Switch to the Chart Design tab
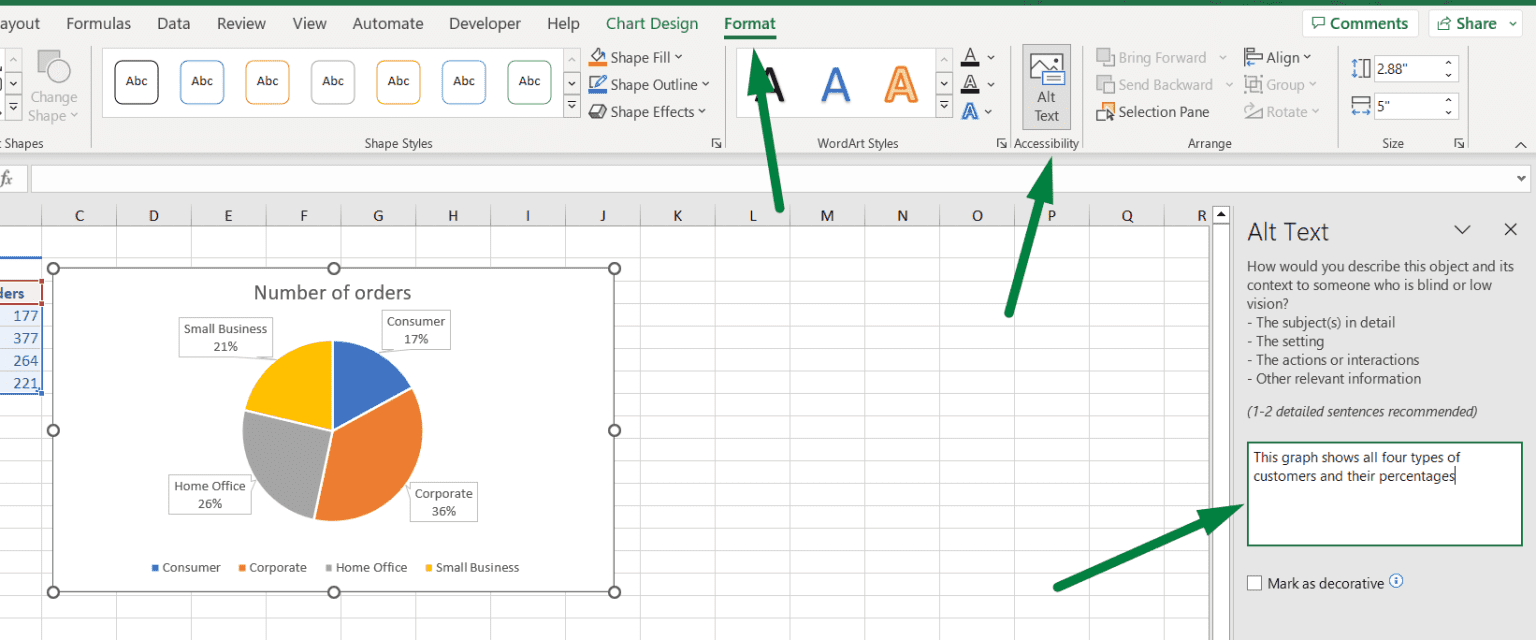 (651, 23)
